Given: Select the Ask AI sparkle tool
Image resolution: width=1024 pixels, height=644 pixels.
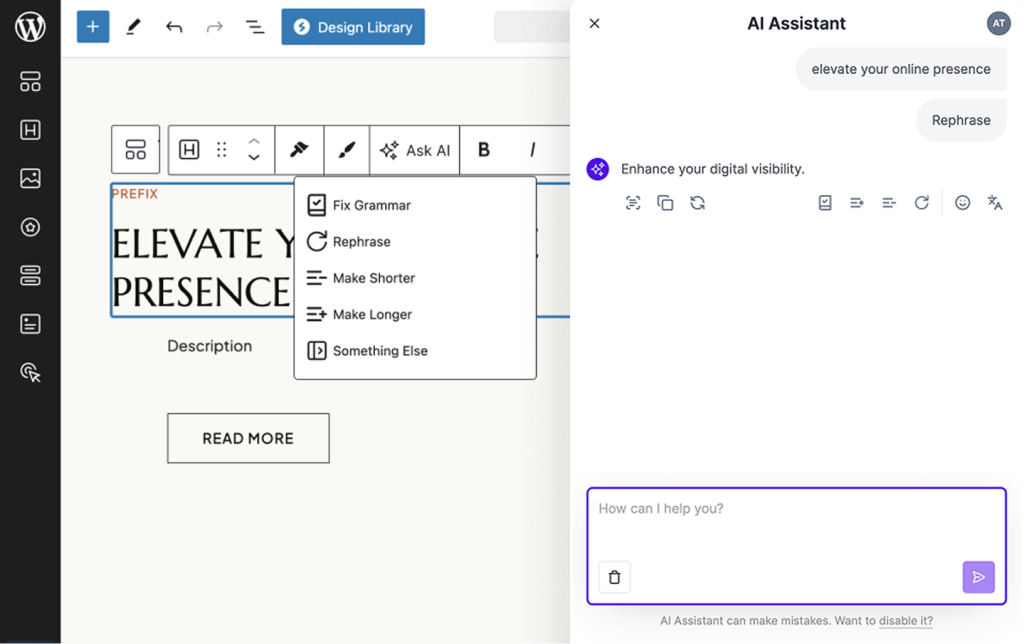Looking at the screenshot, I should coord(414,150).
